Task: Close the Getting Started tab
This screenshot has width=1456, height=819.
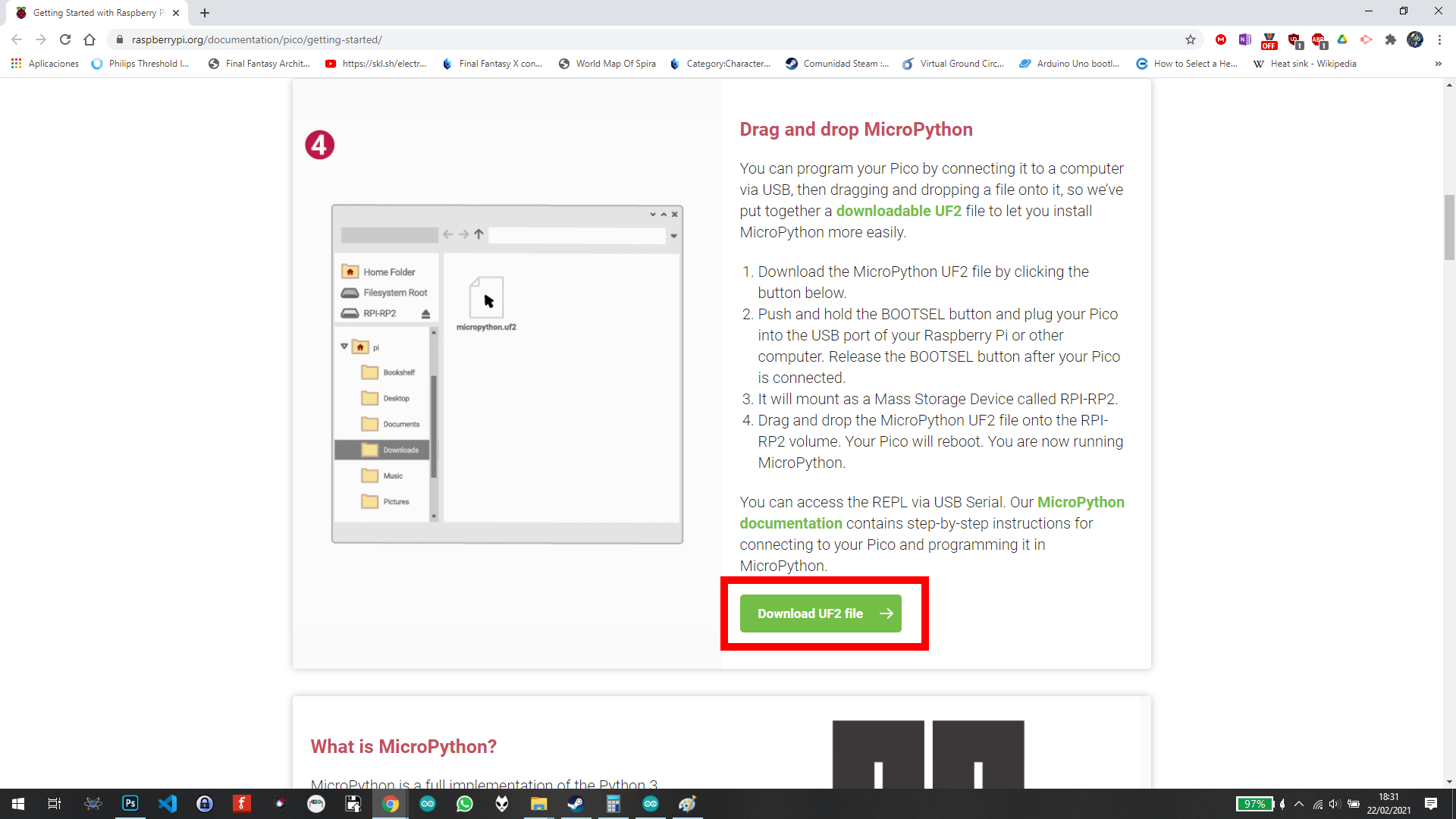Action: coord(176,13)
